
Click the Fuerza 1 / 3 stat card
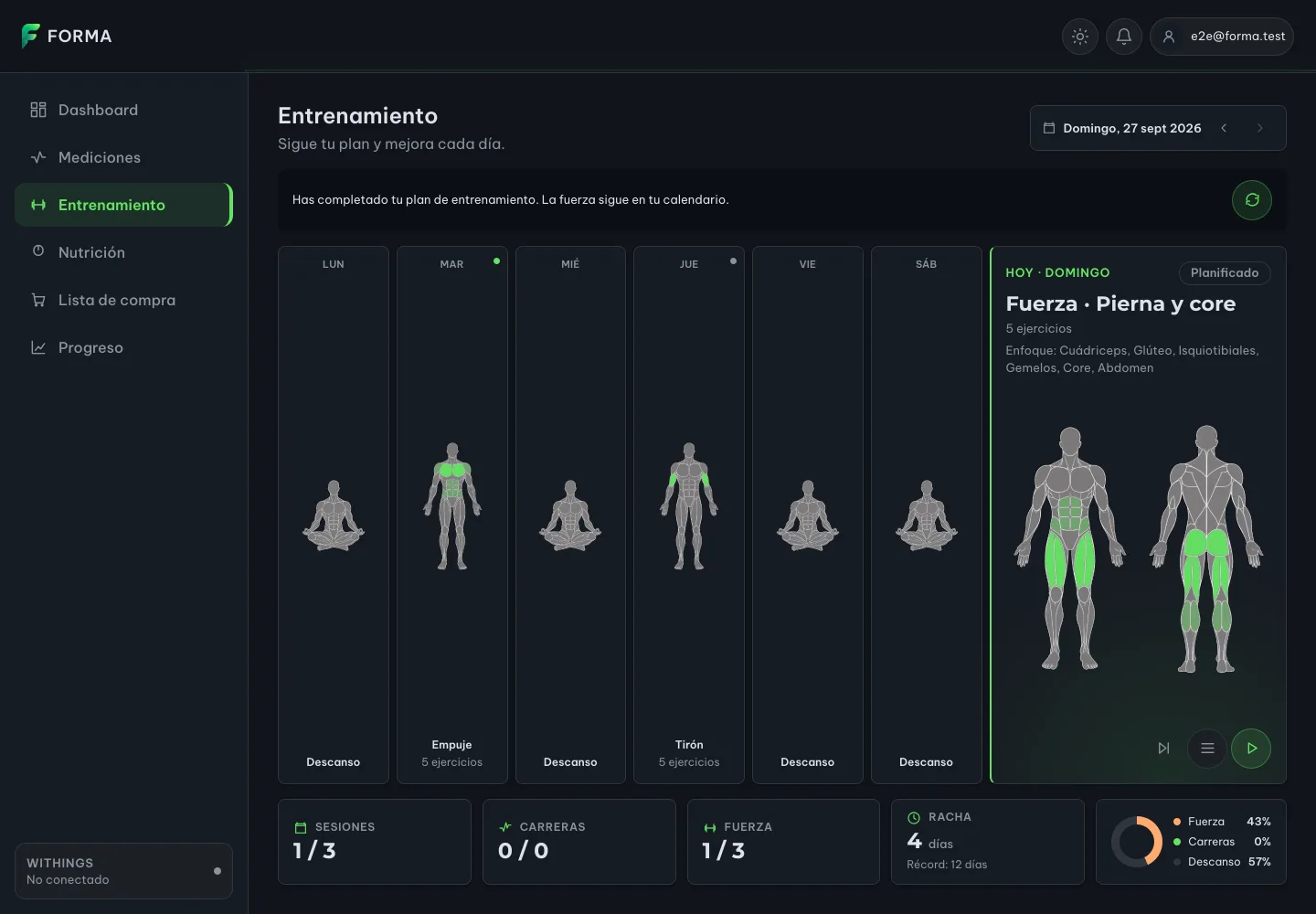pos(783,842)
